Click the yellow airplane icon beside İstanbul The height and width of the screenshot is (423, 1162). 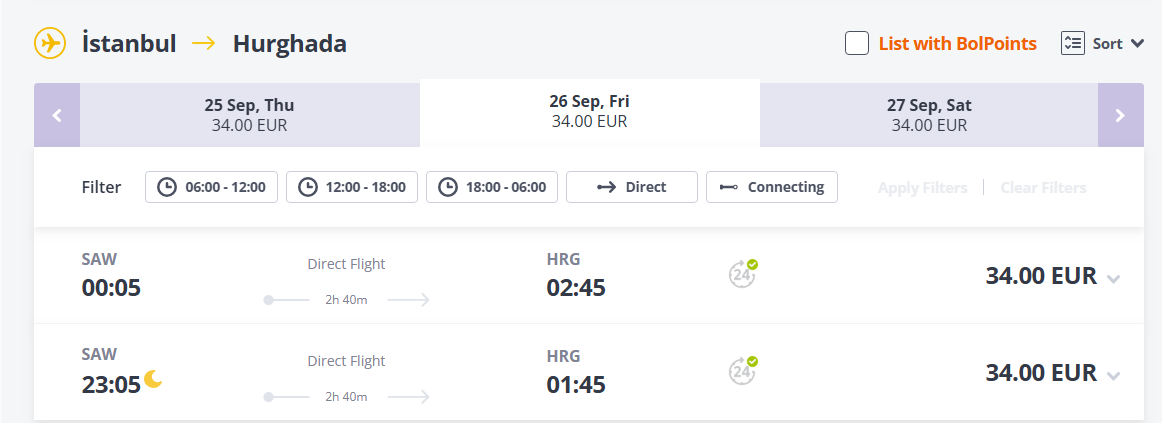pyautogui.click(x=50, y=44)
